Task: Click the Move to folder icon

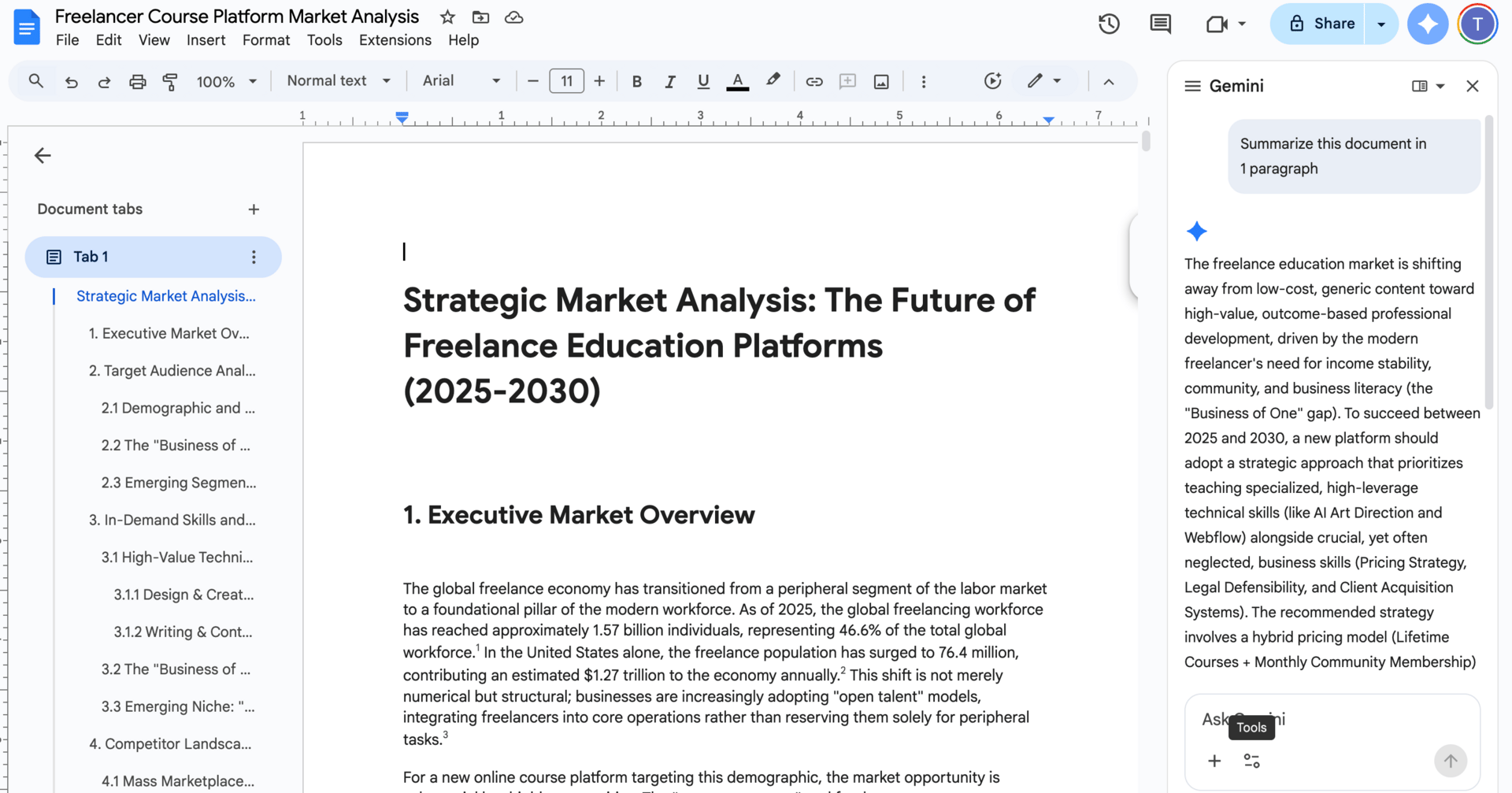Action: (480, 17)
